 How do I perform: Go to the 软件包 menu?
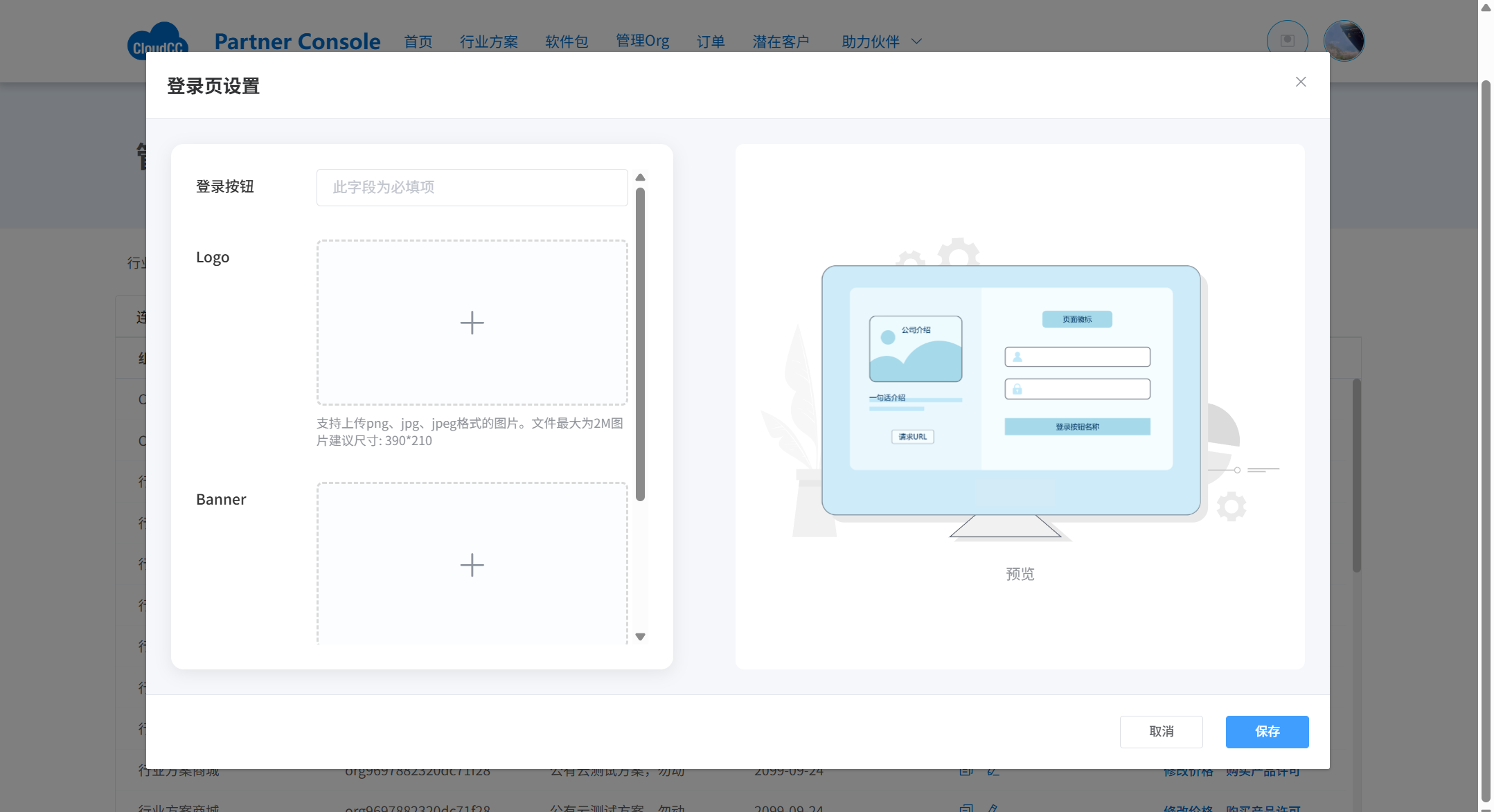point(567,42)
